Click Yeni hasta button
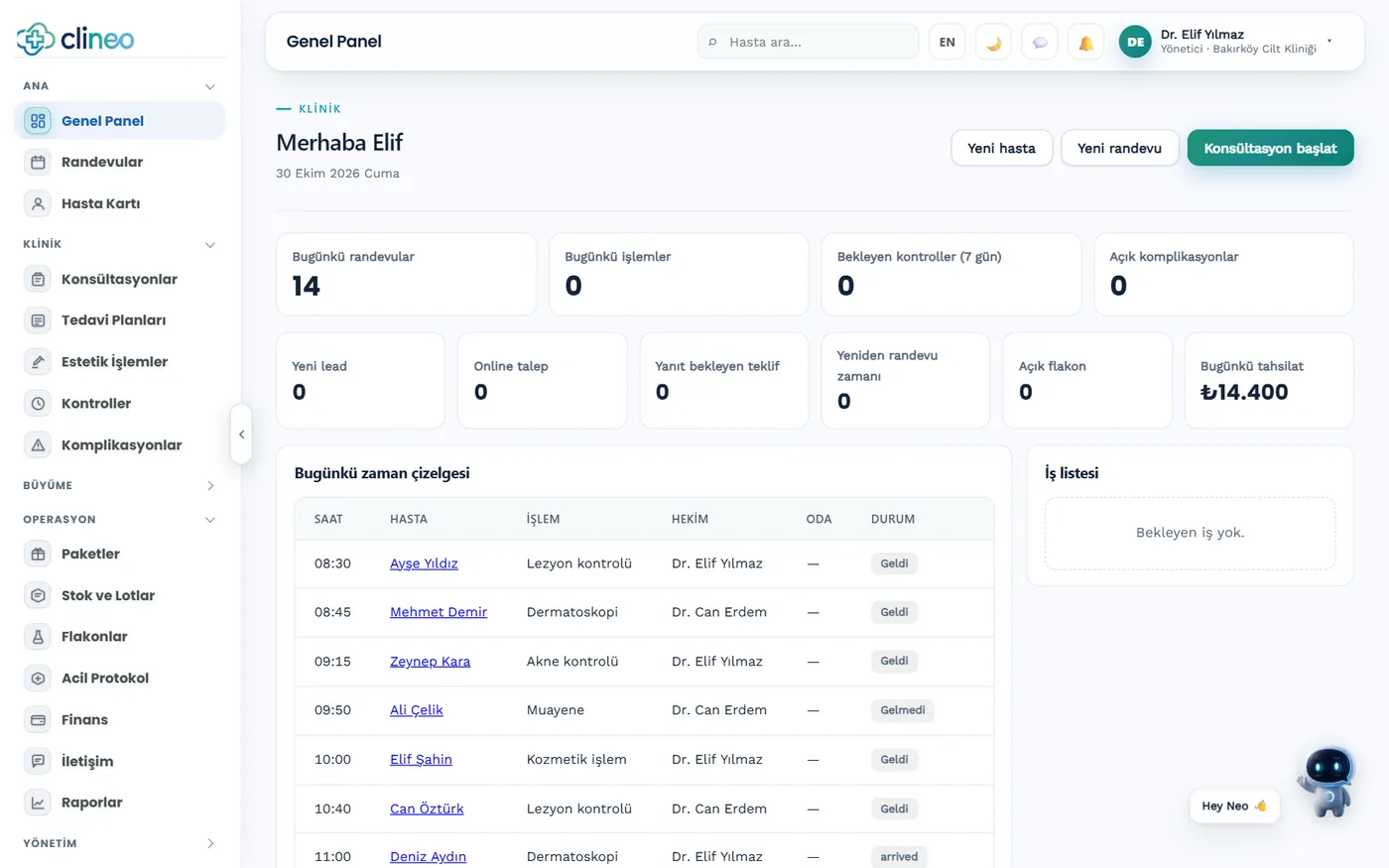This screenshot has height=868, width=1389. pos(1001,148)
